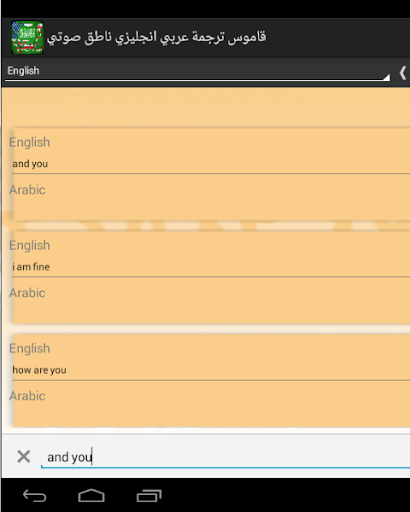Tap the app flag icon in the header

(x=27, y=37)
